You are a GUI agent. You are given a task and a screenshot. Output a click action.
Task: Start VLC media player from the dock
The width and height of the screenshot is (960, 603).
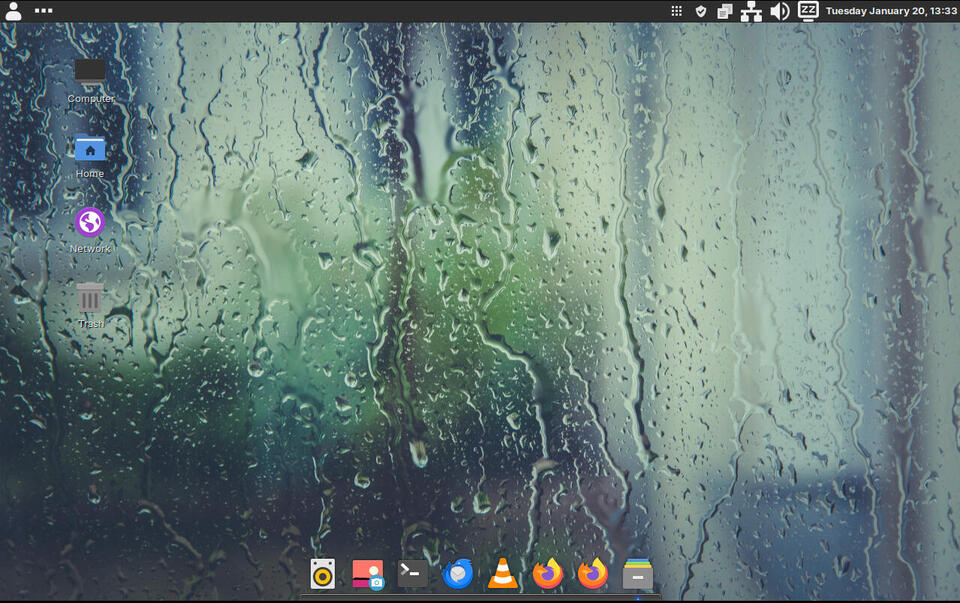pos(503,574)
